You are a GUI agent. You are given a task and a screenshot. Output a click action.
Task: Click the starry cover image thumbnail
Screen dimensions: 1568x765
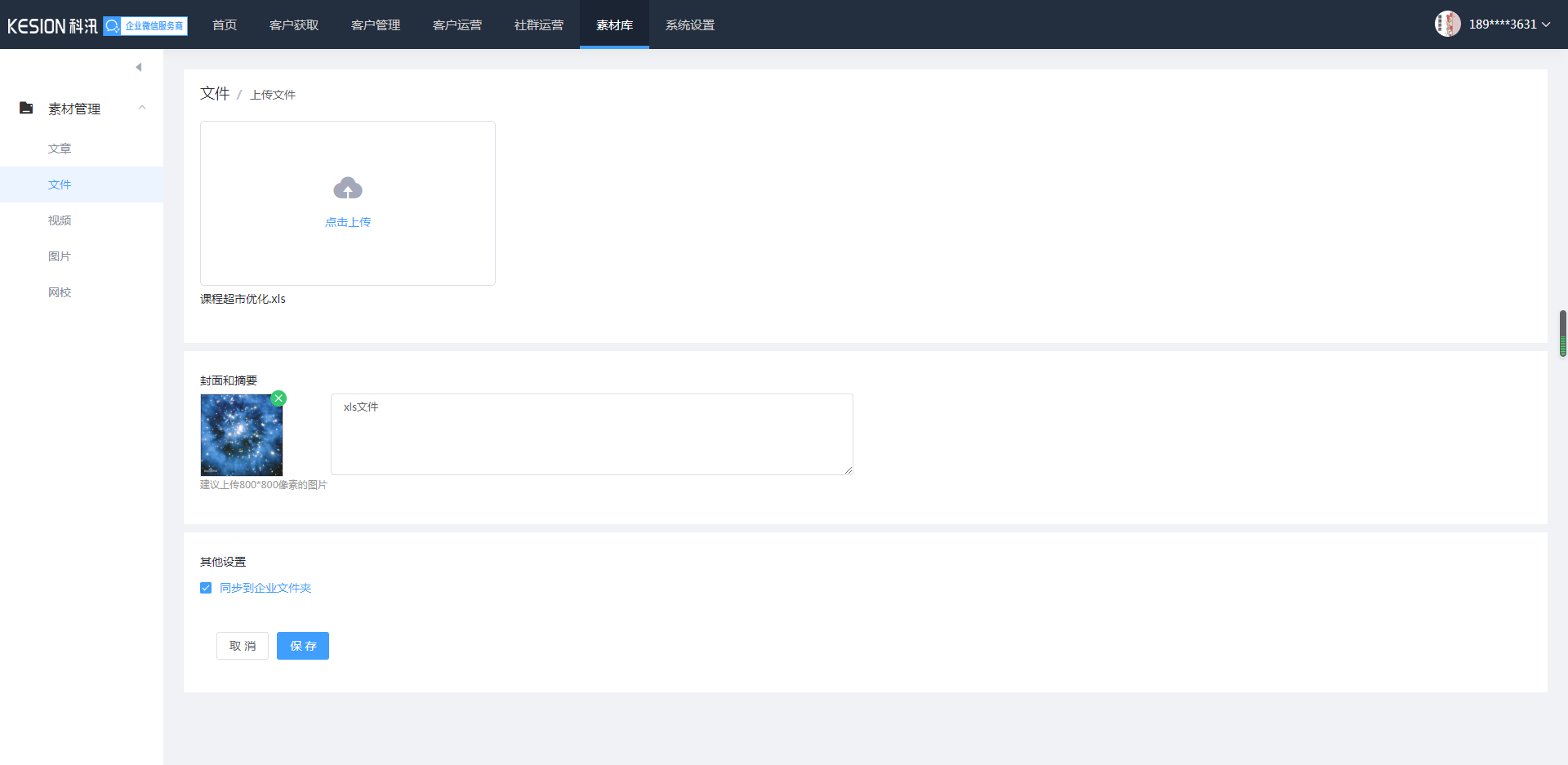click(242, 435)
